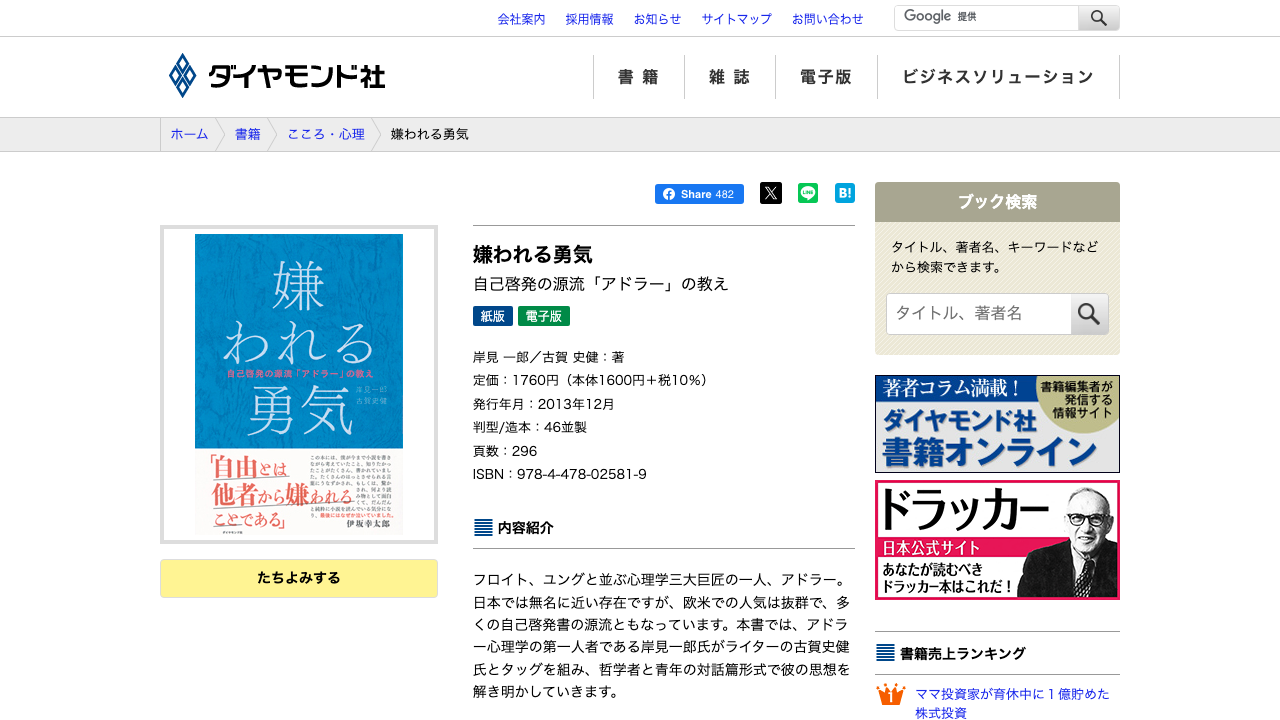Open サイトマップ link
Image resolution: width=1280 pixels, height=720 pixels.
point(736,19)
